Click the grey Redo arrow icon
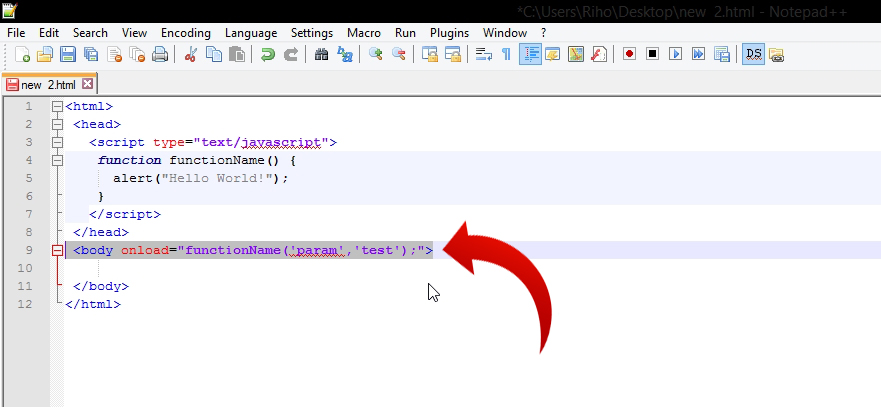 coord(290,55)
